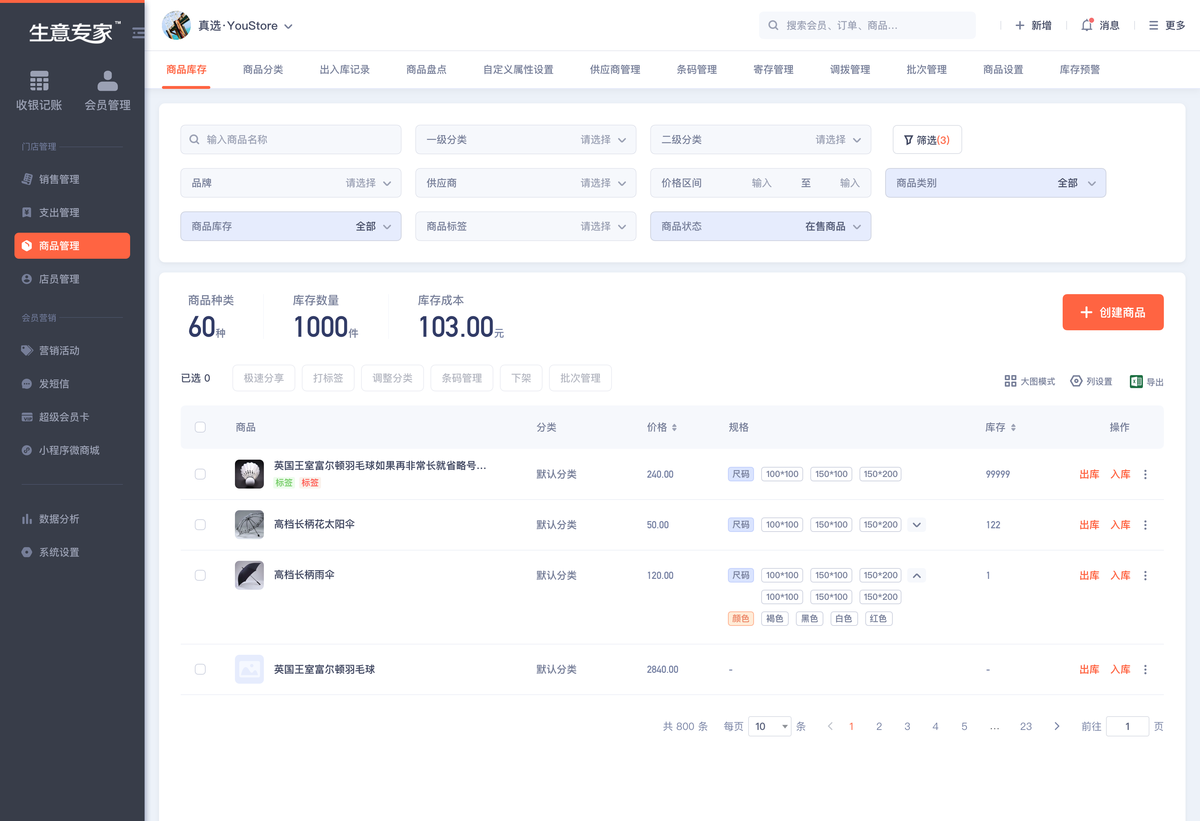1200x821 pixels.
Task: Sort the table by 价格 column
Action: [x=662, y=427]
